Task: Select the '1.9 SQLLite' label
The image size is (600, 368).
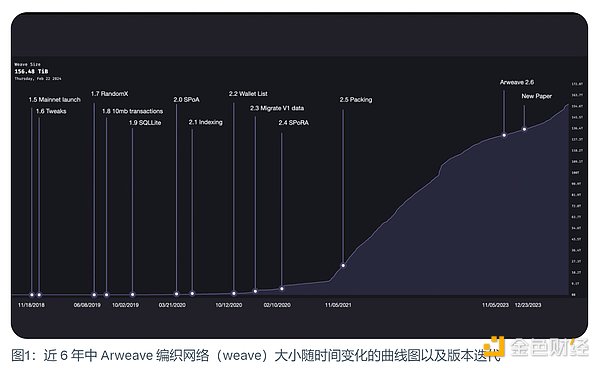Action: [145, 122]
